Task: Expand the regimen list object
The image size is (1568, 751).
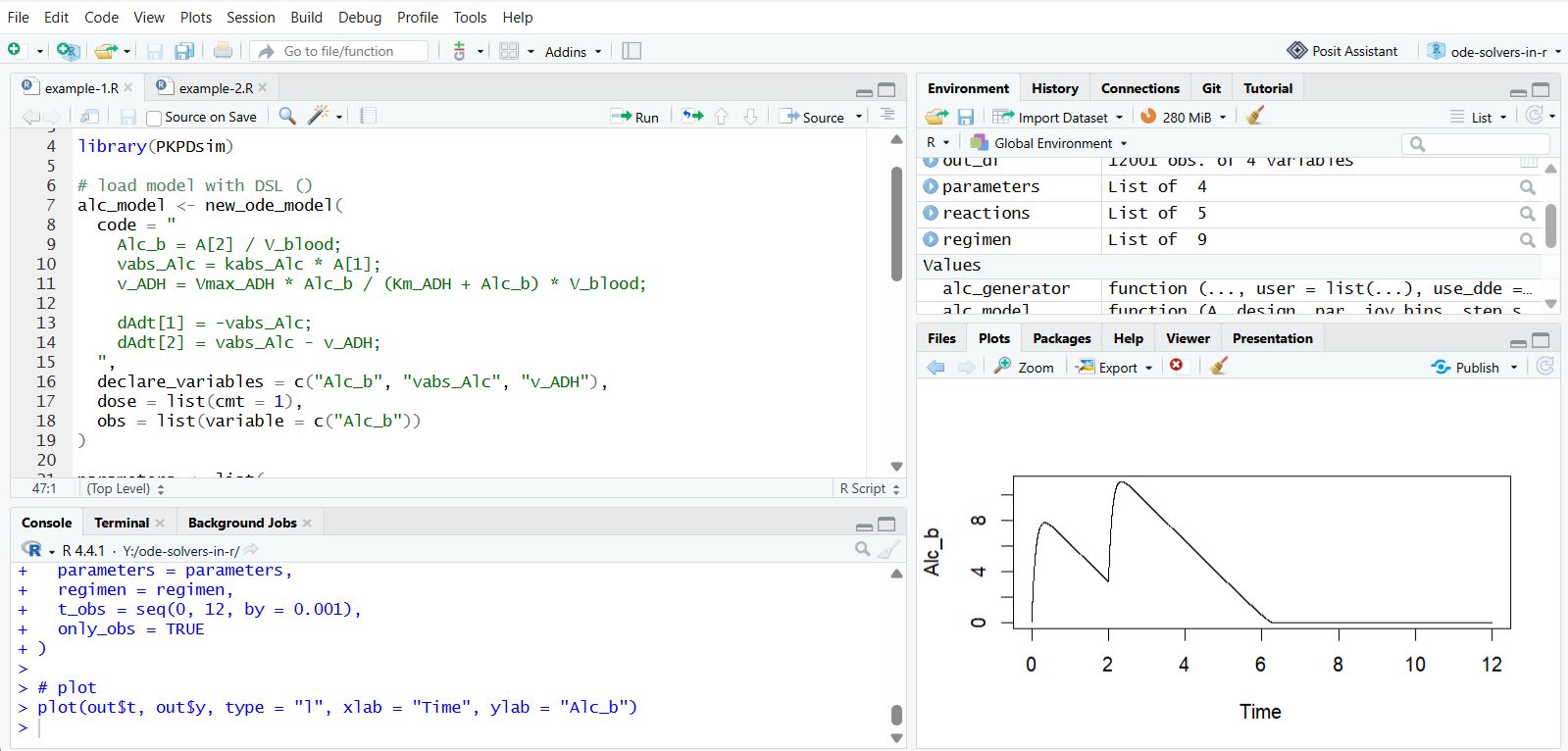Action: [x=931, y=239]
